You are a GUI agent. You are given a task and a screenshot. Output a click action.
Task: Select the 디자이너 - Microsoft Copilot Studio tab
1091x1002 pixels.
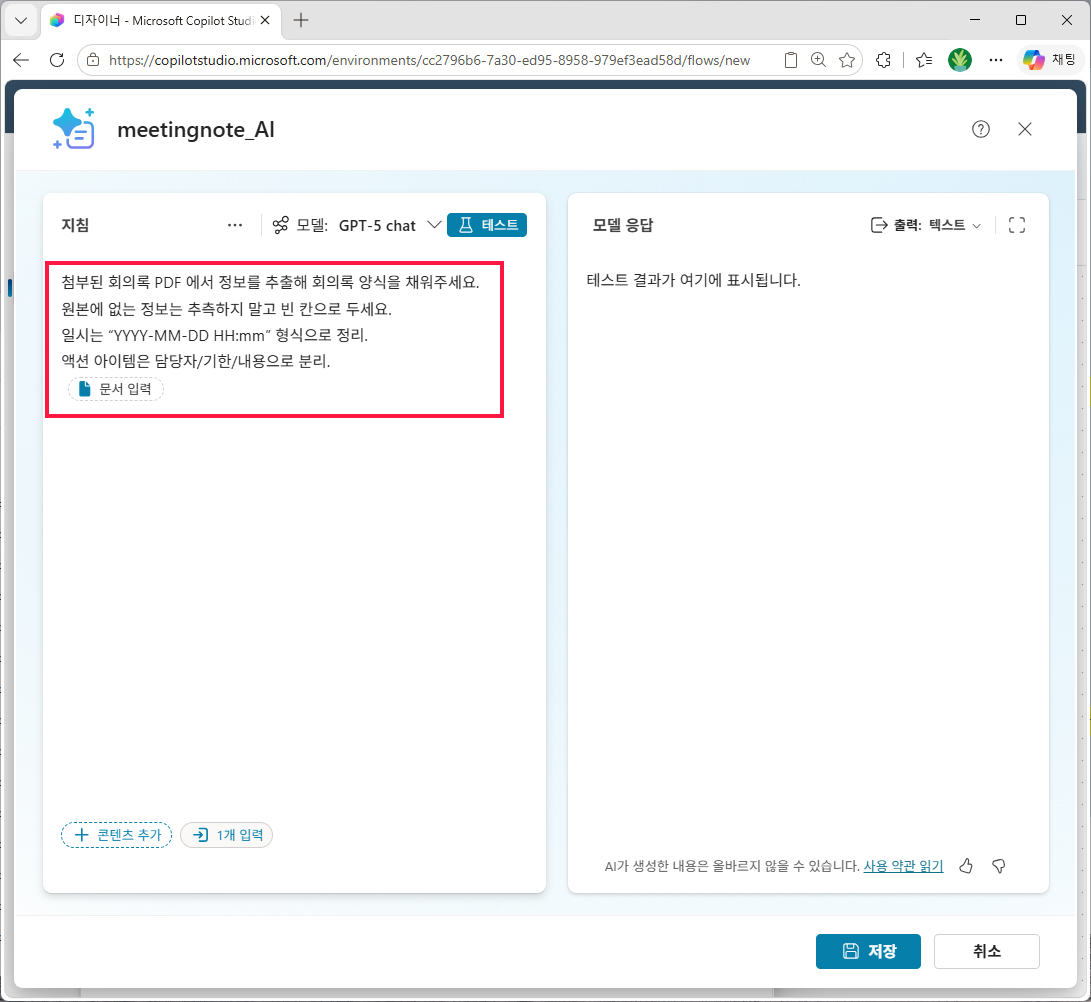[x=161, y=21]
